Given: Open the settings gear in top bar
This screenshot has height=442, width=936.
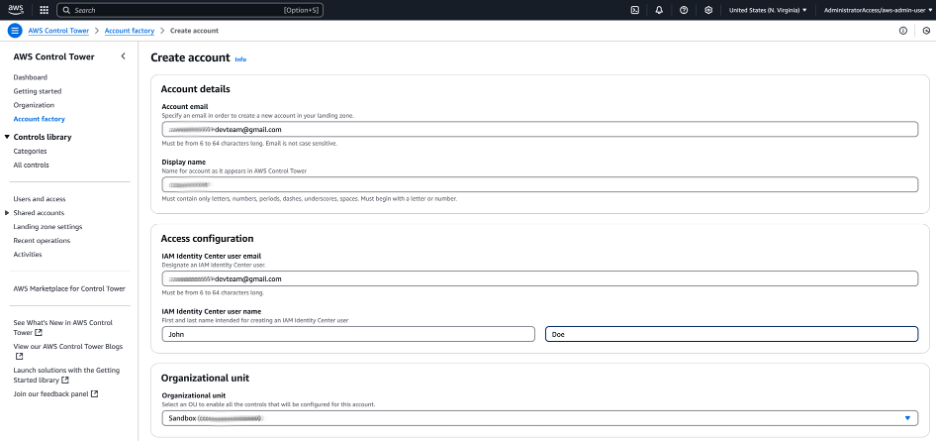Looking at the screenshot, I should [x=708, y=10].
